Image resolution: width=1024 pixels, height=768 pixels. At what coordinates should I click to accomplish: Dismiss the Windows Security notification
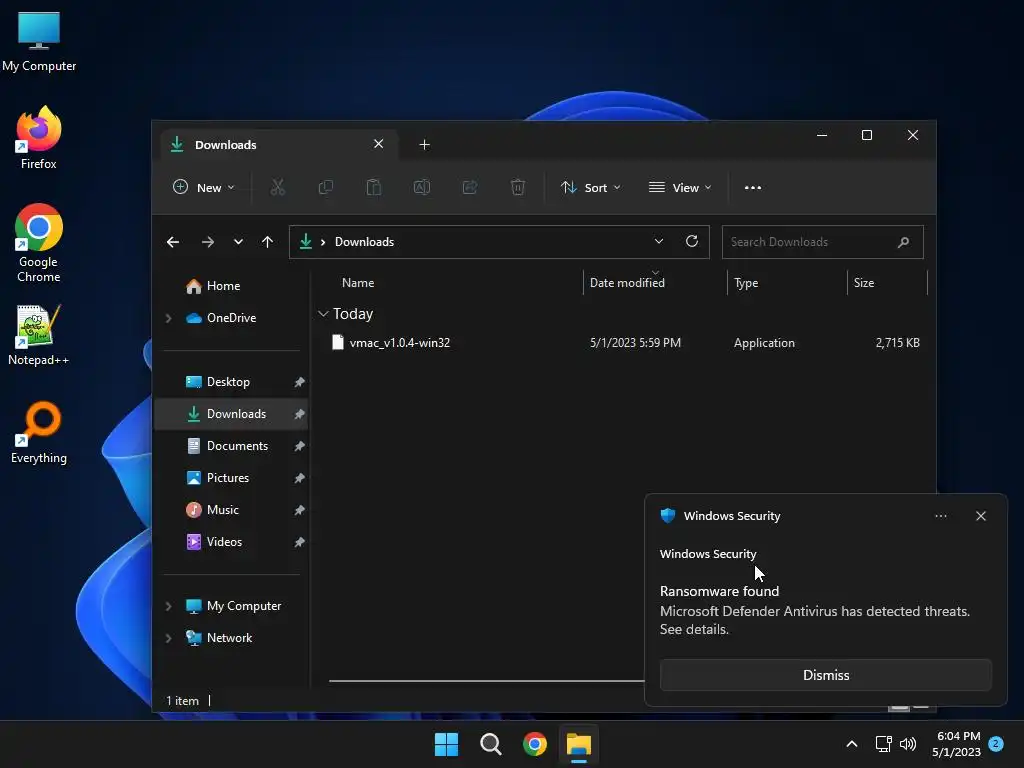click(x=825, y=675)
